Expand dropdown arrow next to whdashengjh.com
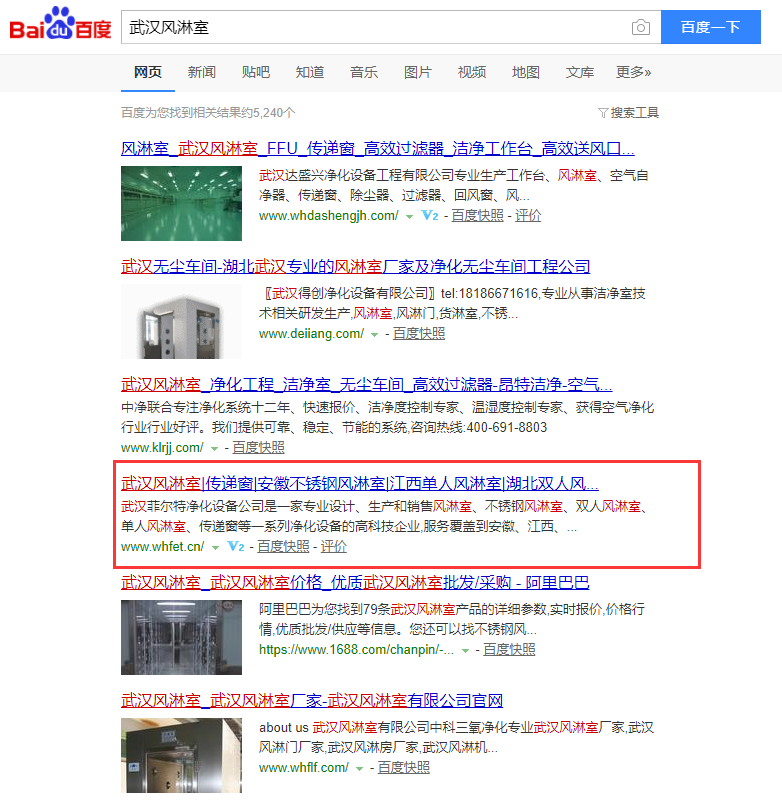The height and width of the screenshot is (800, 782). 409,217
